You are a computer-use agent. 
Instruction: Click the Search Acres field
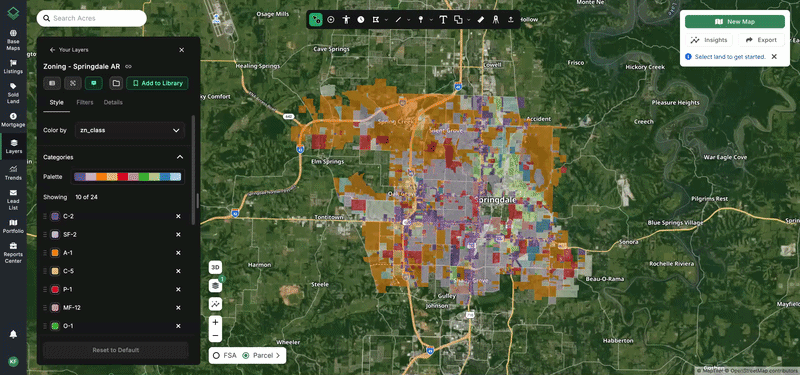pyautogui.click(x=92, y=18)
